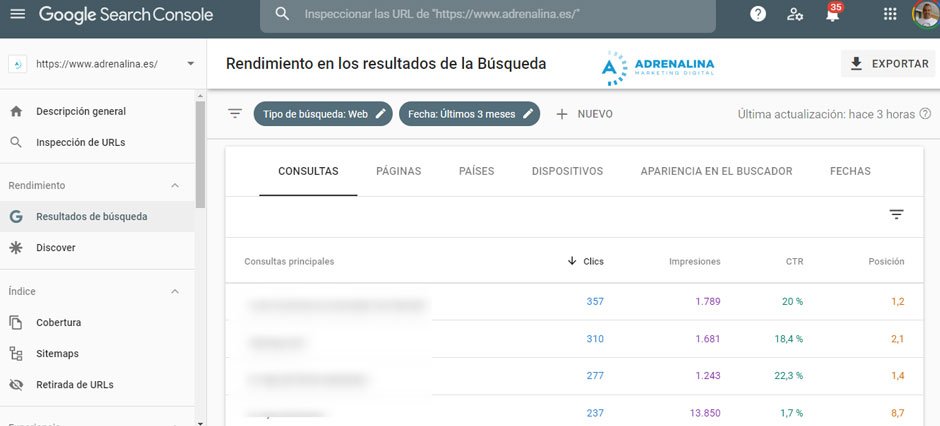Click the 277 clicks value
This screenshot has width=940, height=426.
pos(595,376)
